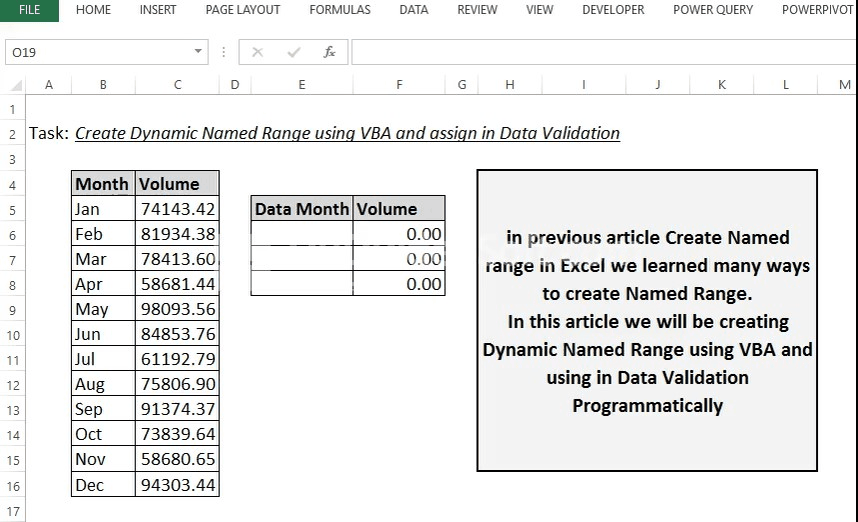The image size is (858, 522).
Task: Click the value 81934.38
Action: tap(177, 234)
